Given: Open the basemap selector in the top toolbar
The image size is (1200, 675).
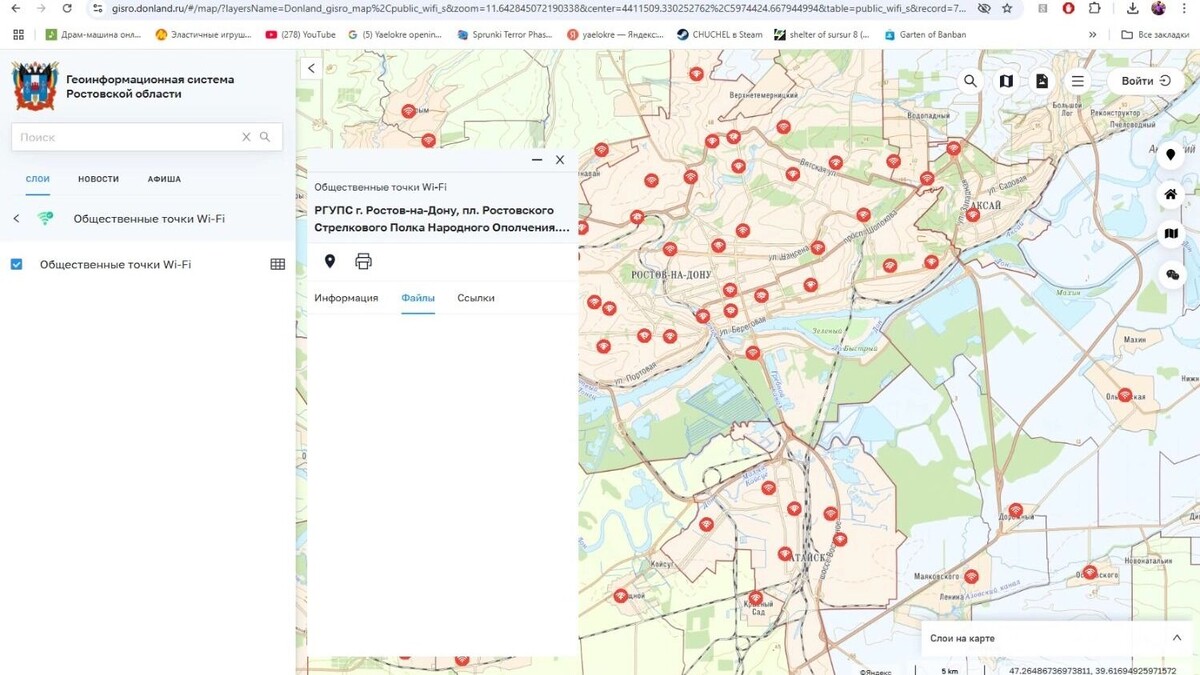Looking at the screenshot, I should 1006,81.
